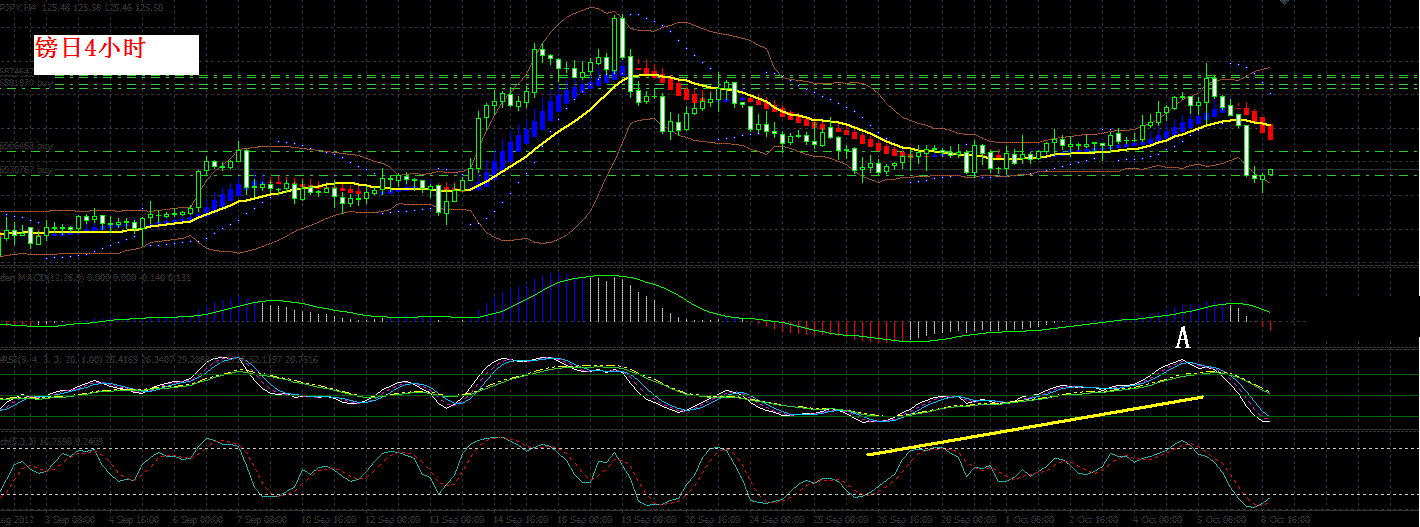Select the 8 Oct 16:00 time axis label

[x=1286, y=519]
